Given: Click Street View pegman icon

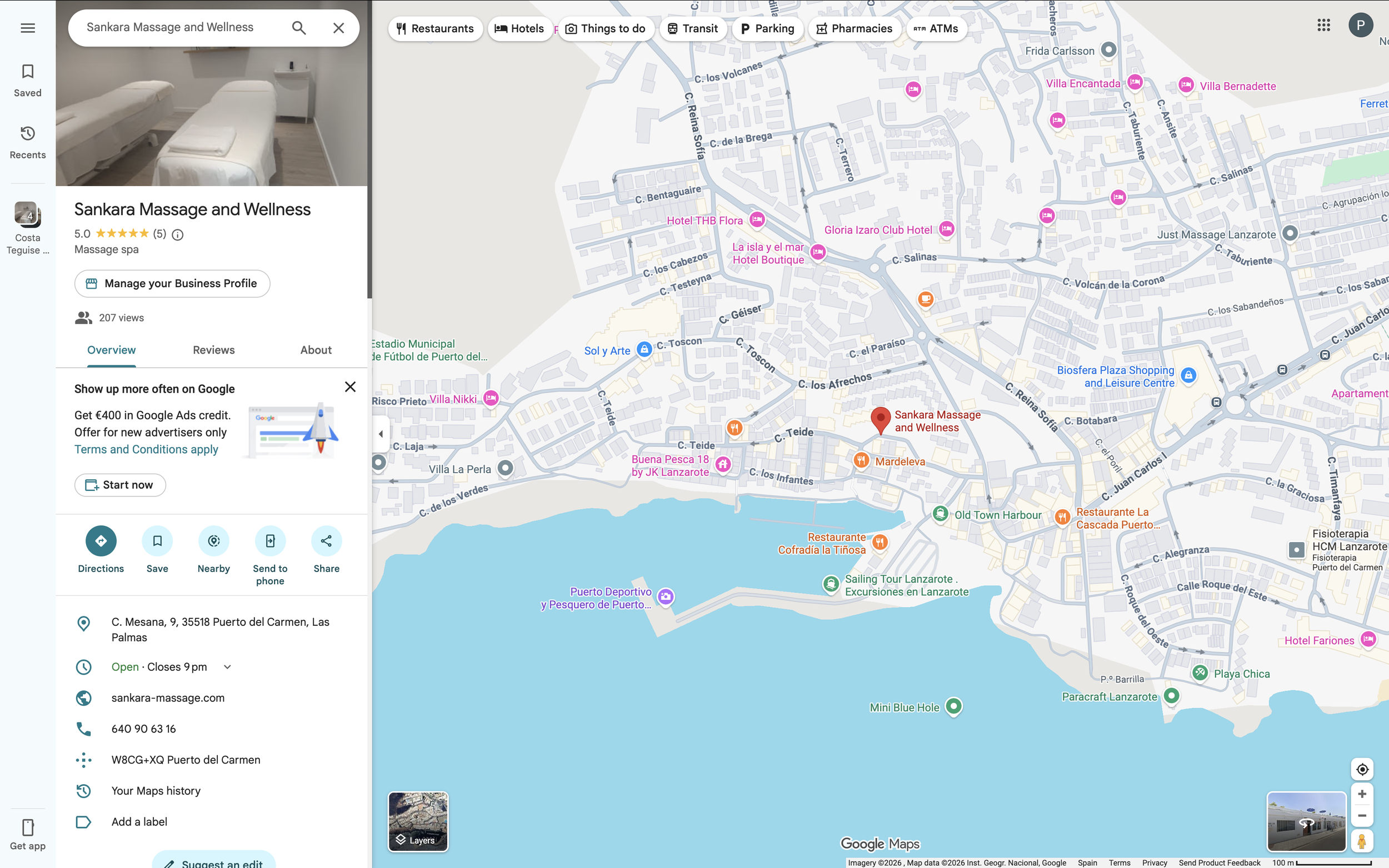Looking at the screenshot, I should coord(1362,841).
